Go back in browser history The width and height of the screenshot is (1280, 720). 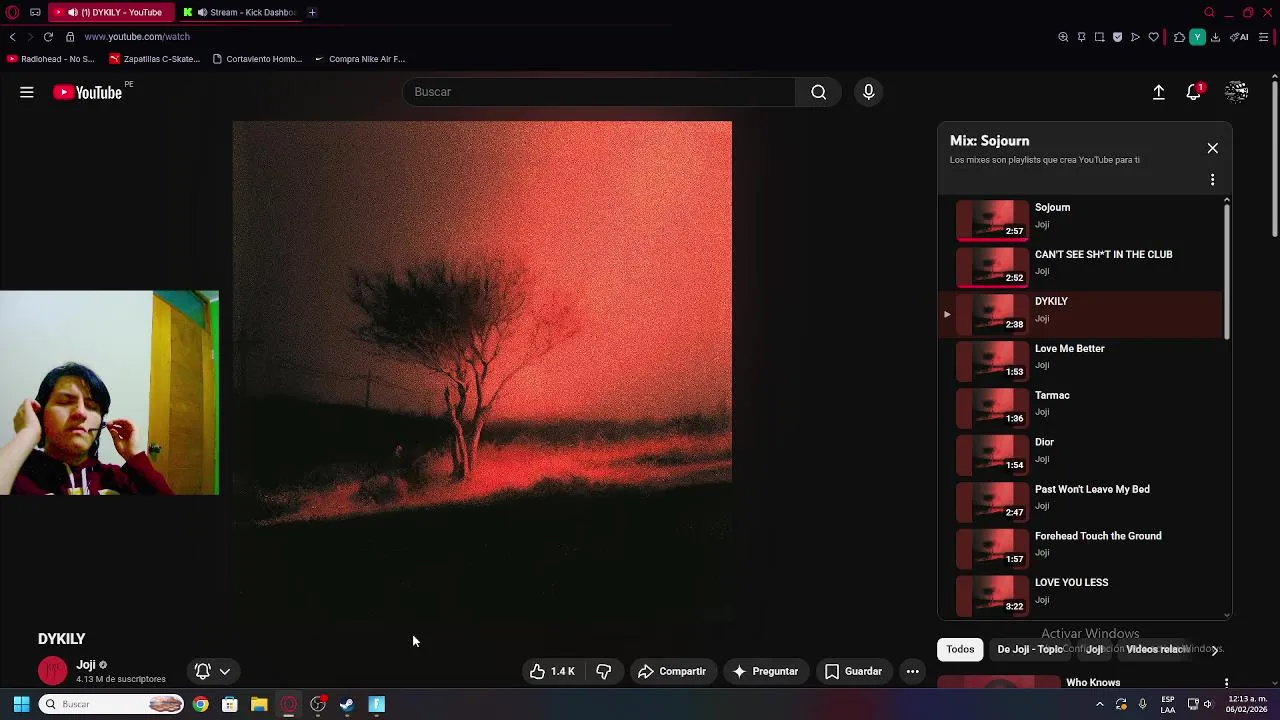click(x=12, y=37)
